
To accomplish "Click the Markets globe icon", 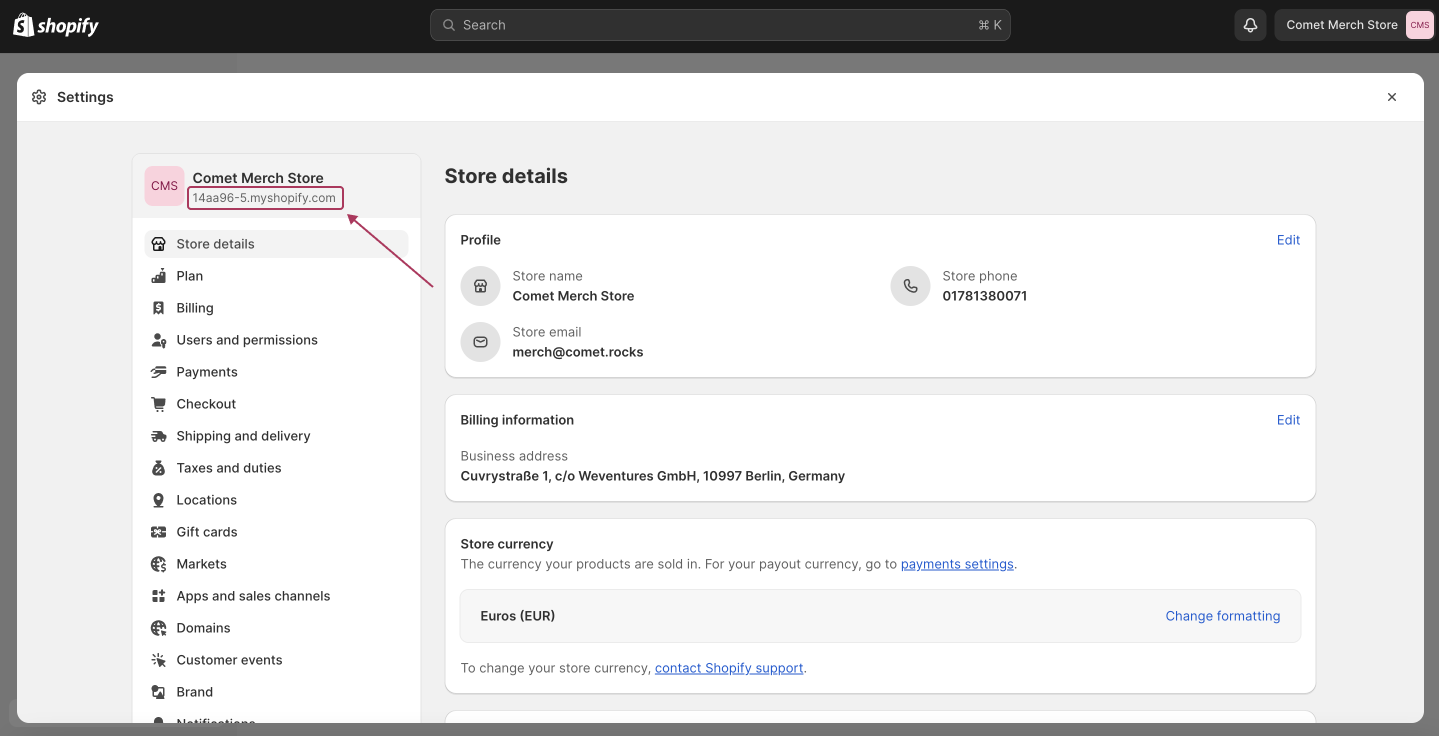I will tap(158, 564).
